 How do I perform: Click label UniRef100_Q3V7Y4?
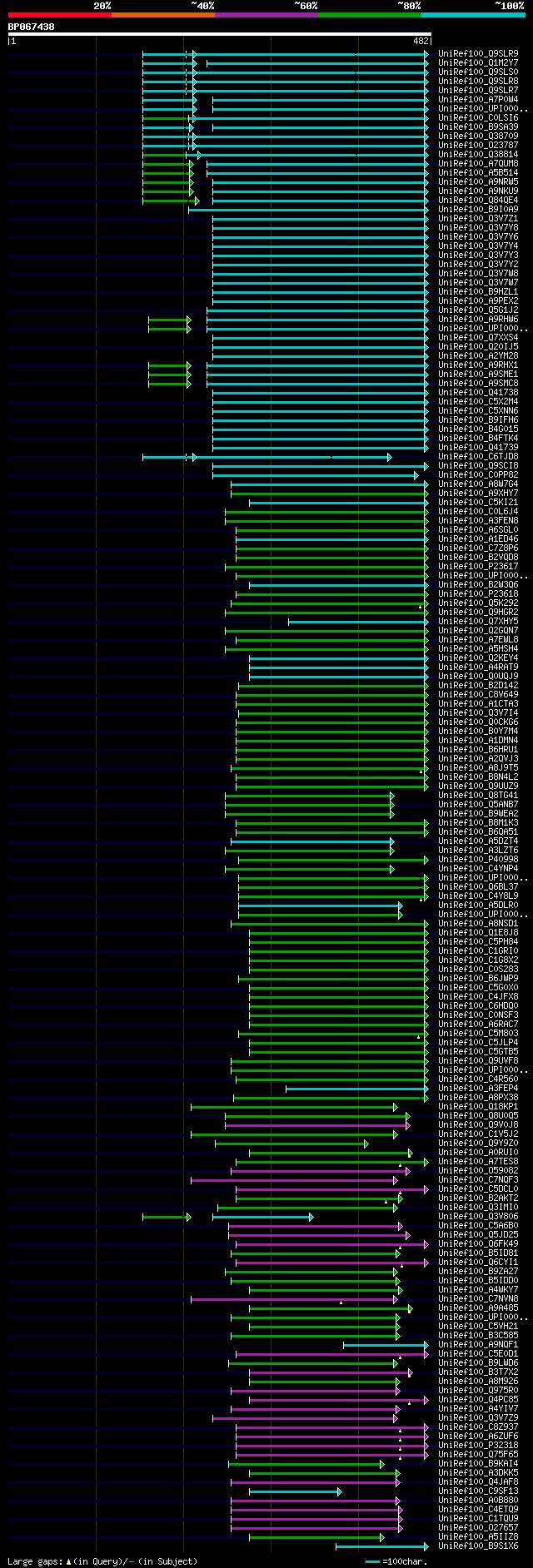tap(478, 246)
